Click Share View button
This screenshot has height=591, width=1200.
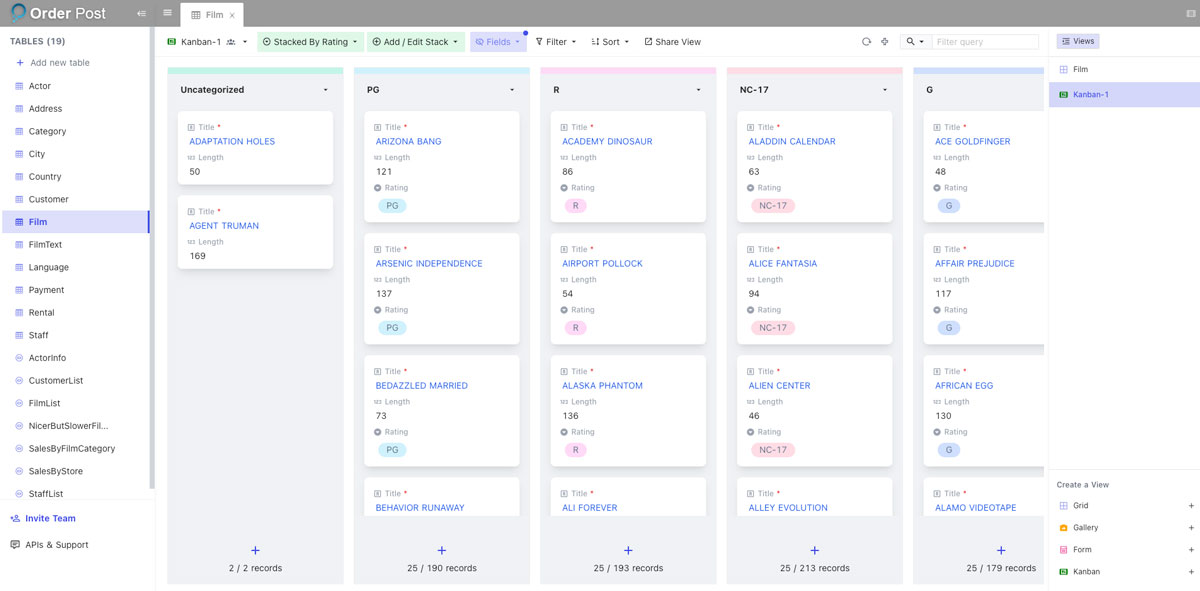pyautogui.click(x=672, y=42)
